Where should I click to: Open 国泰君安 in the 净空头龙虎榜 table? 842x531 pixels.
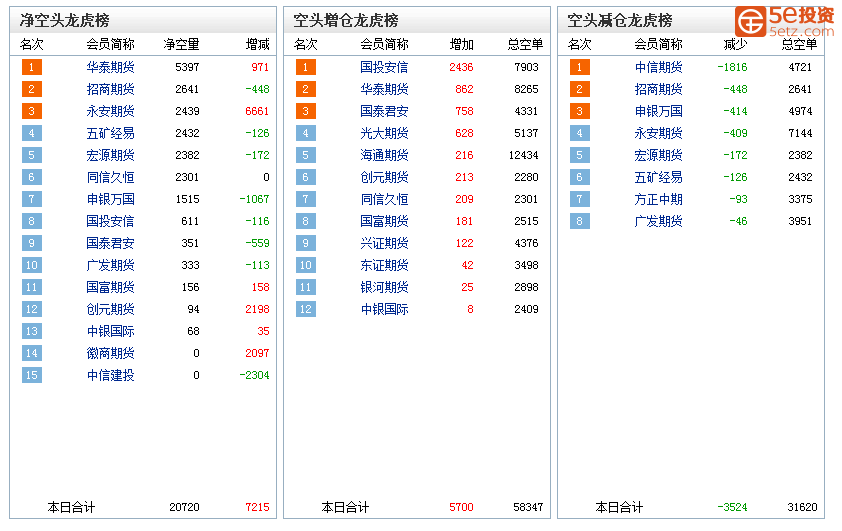(110, 243)
